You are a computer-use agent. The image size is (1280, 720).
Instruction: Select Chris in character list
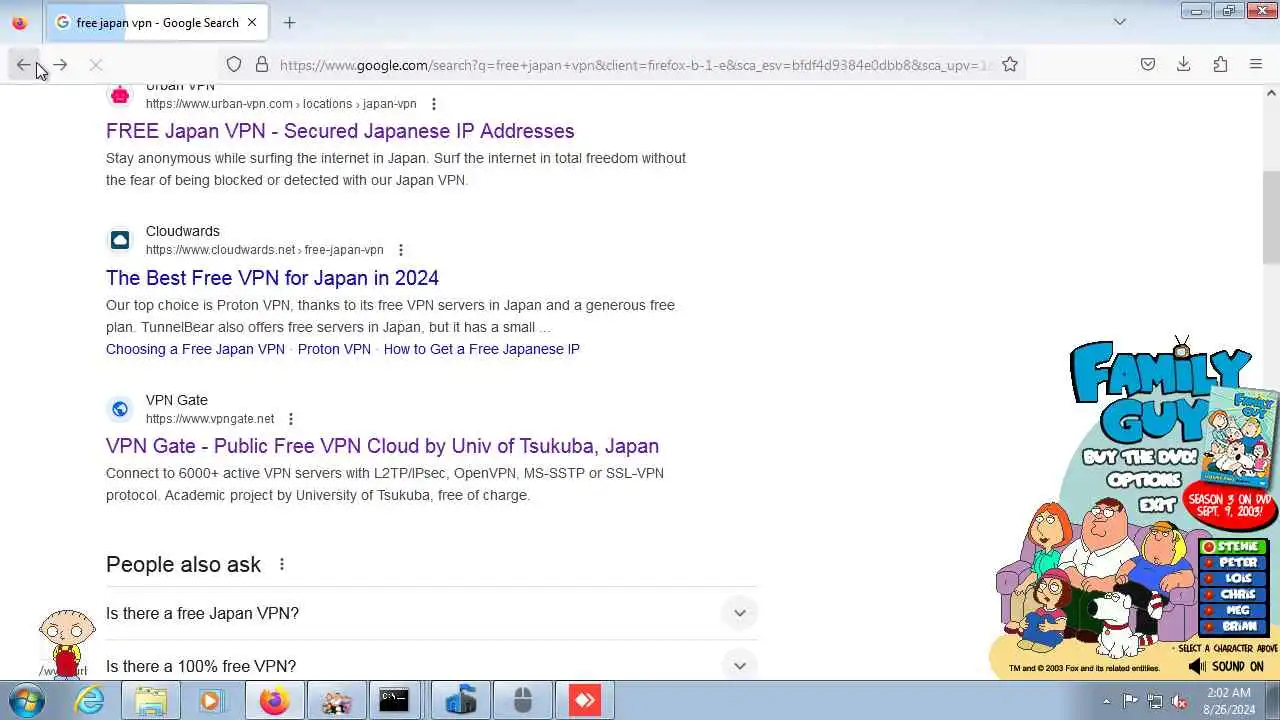tap(1235, 595)
